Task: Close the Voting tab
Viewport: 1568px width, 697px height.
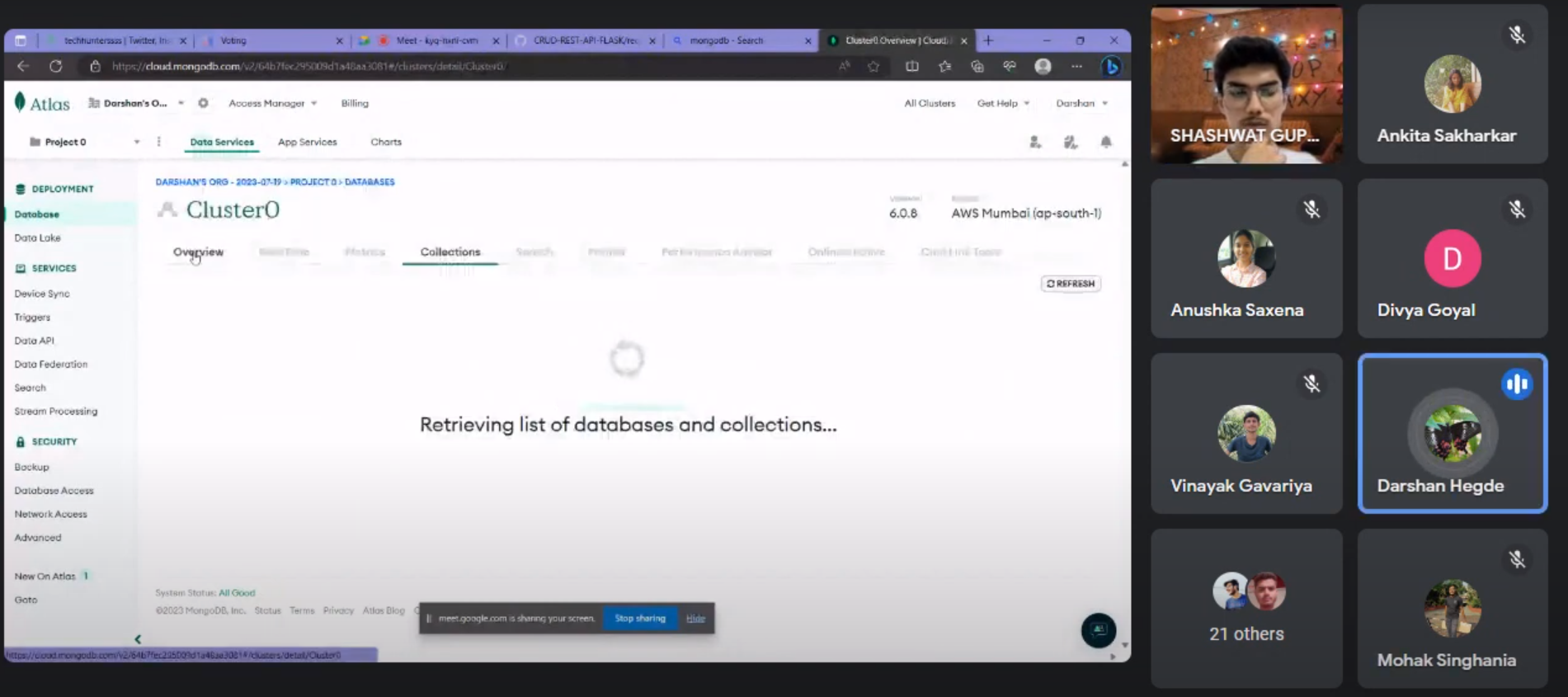Action: [339, 40]
